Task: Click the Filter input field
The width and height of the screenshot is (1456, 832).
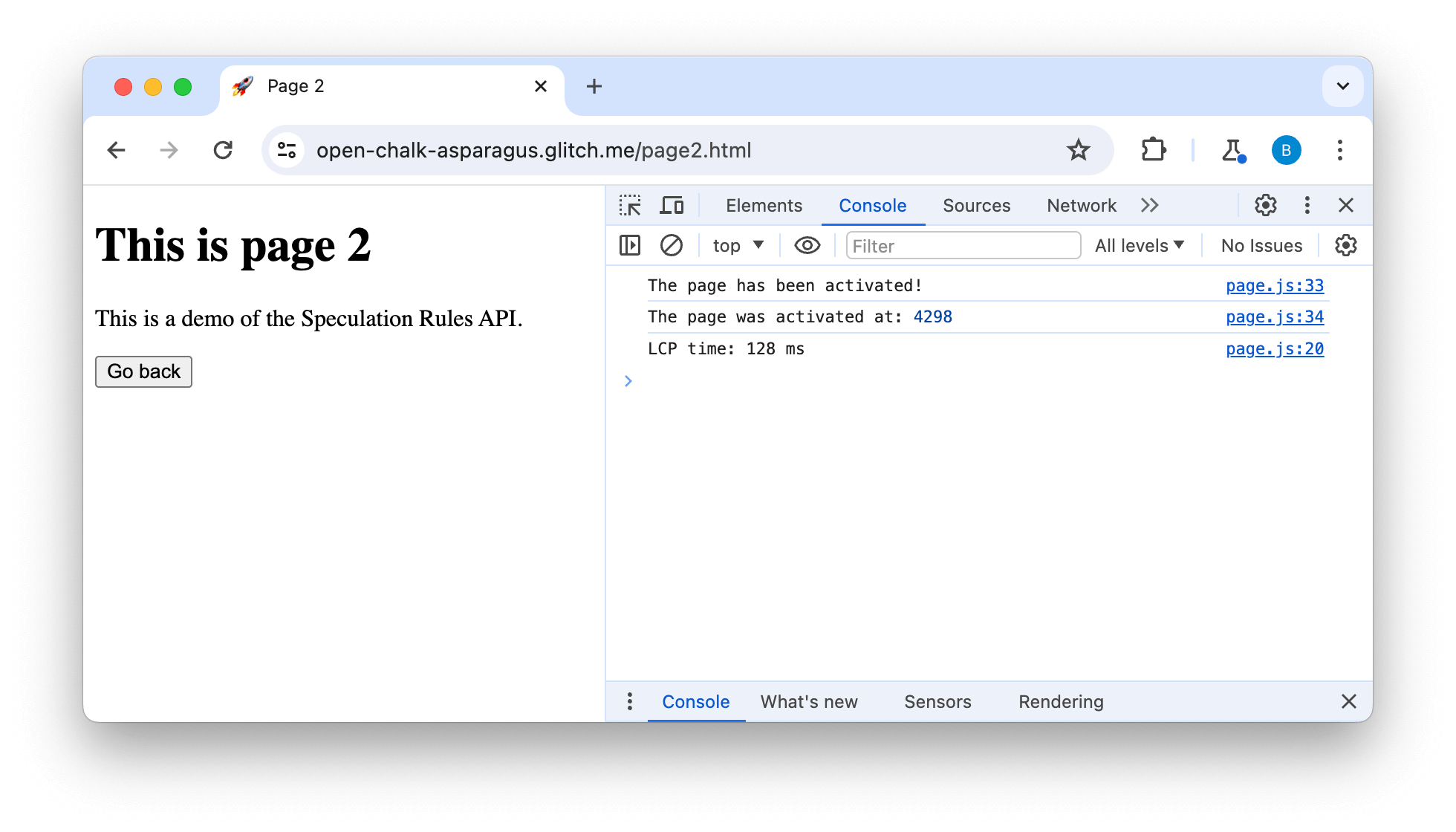Action: (x=961, y=244)
